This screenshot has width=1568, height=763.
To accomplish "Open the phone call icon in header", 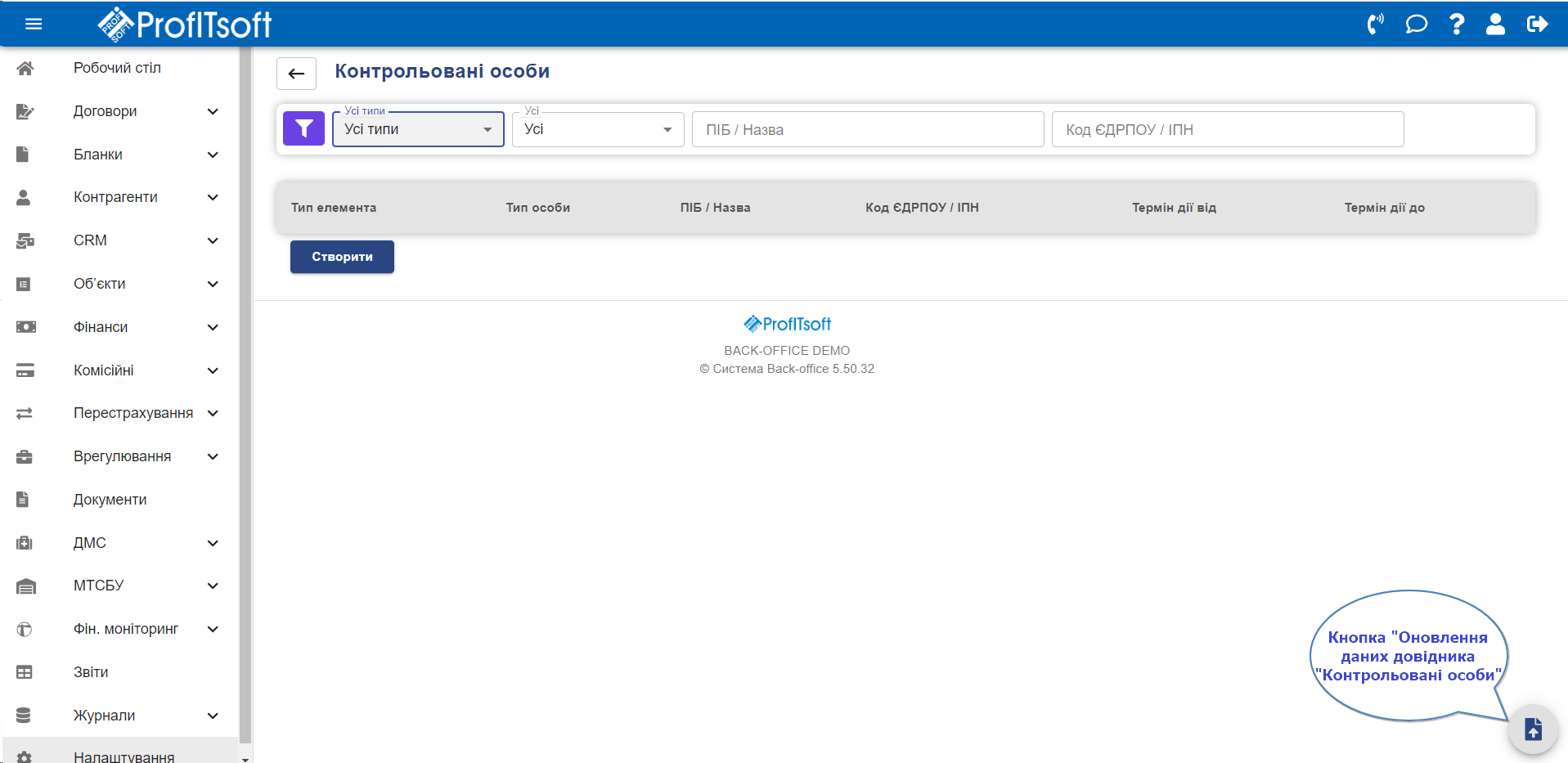I will point(1375,24).
